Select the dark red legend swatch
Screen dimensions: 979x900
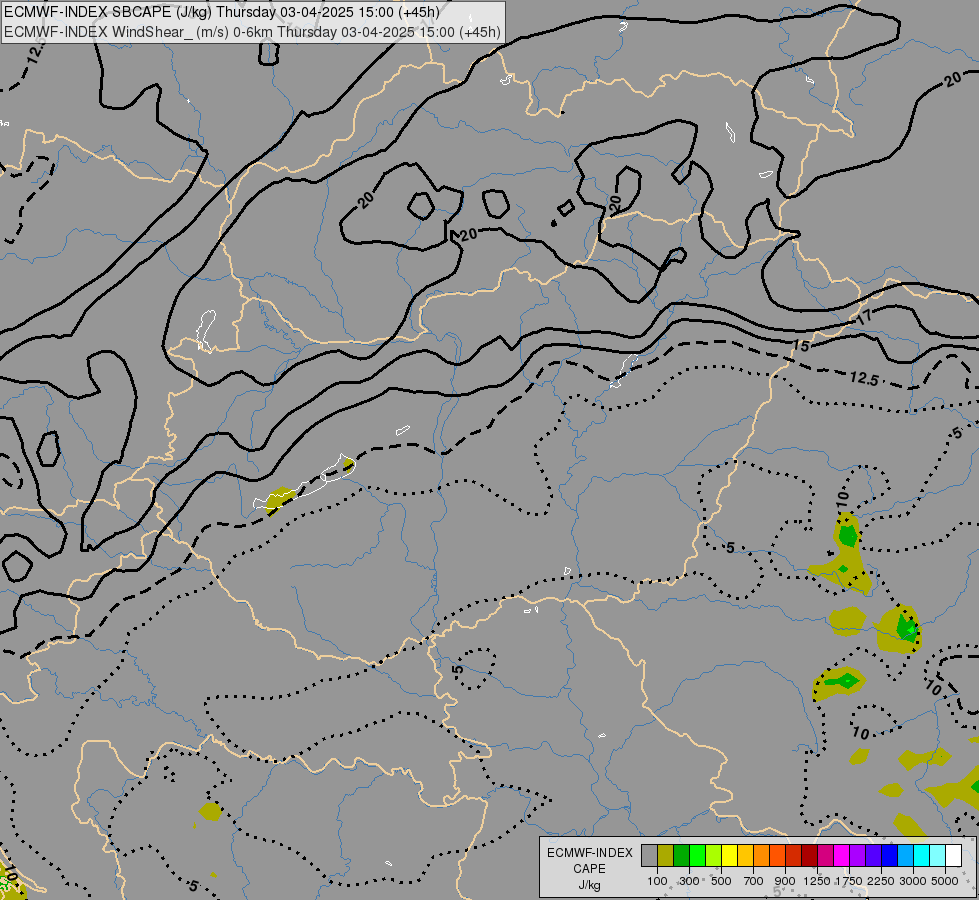click(x=810, y=855)
